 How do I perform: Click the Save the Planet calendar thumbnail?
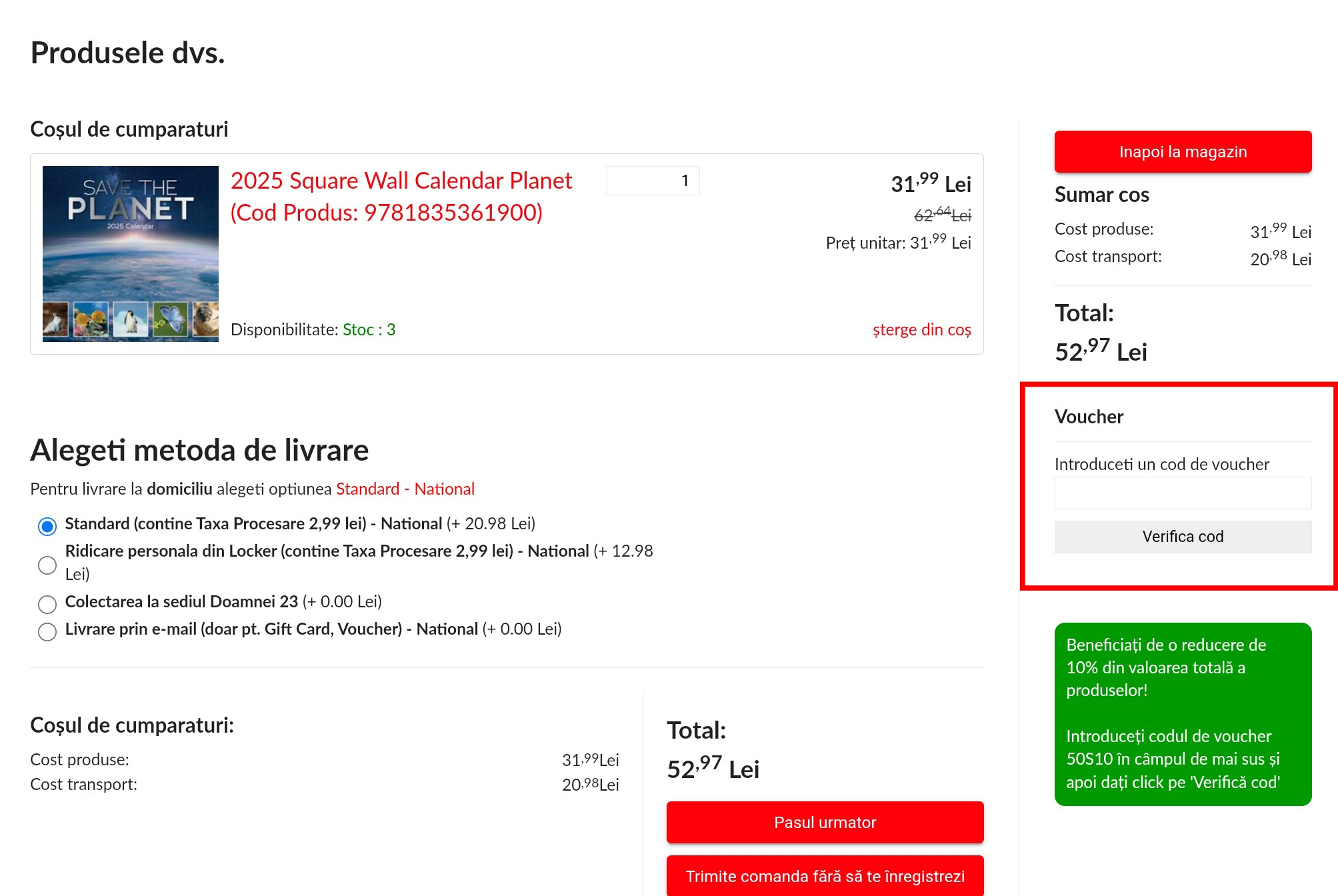point(130,253)
